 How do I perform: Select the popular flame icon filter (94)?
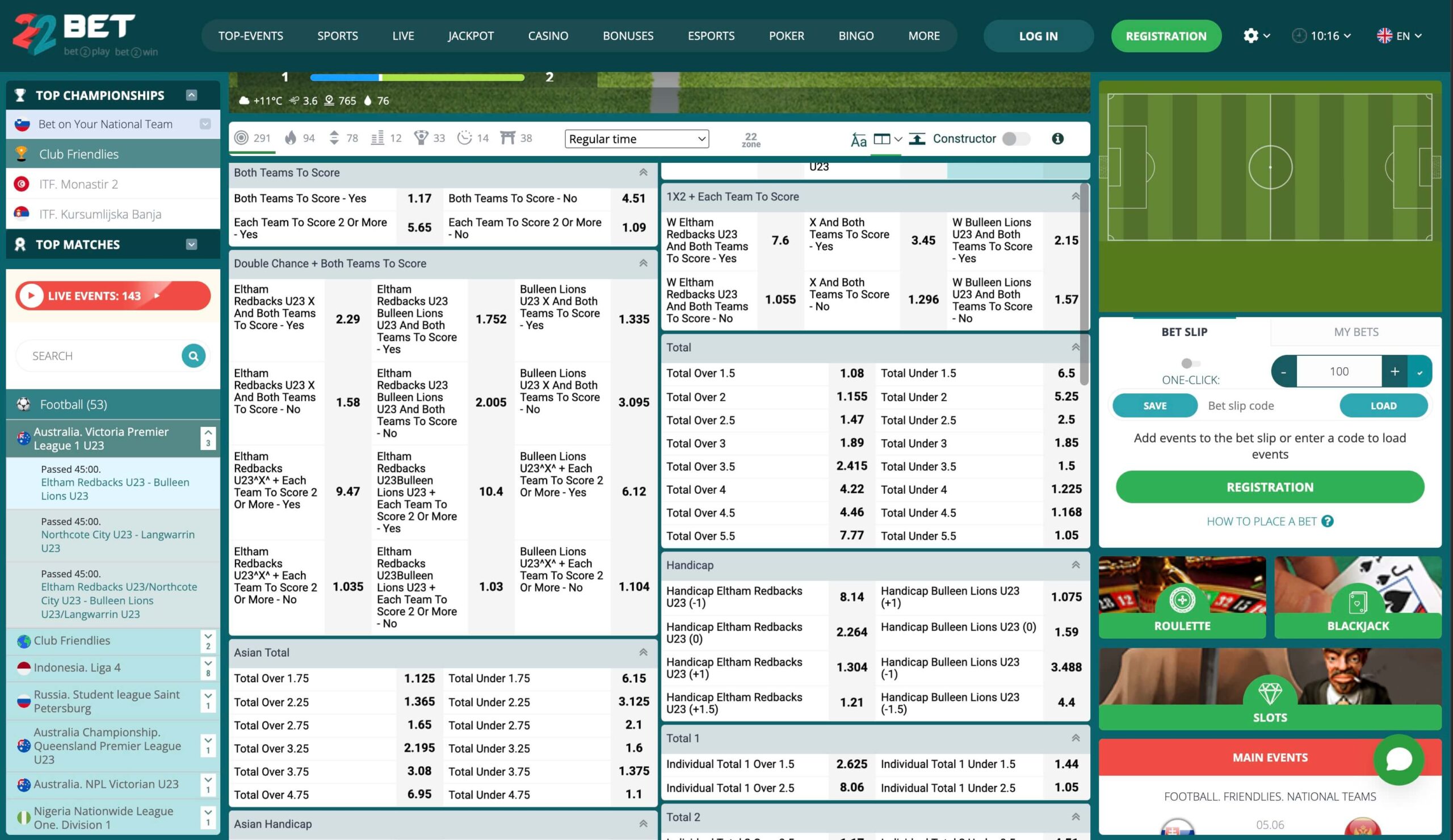pos(300,138)
